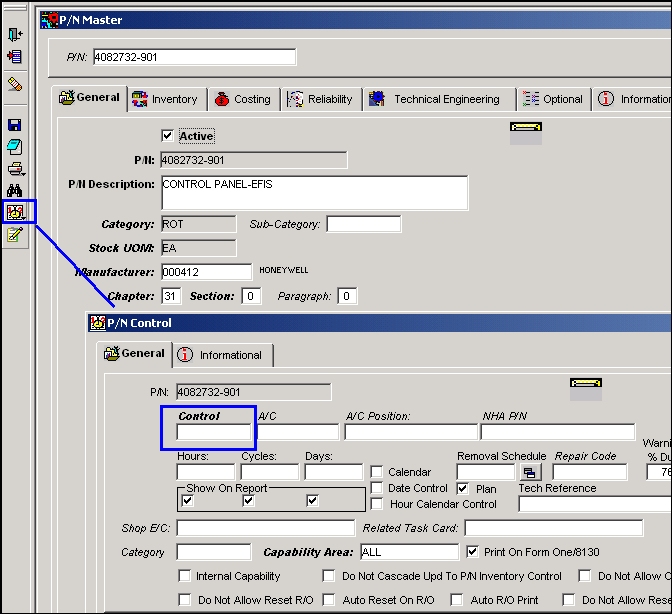Screen dimensions: 672x614
Task: Open the printer icon menu
Action: (16, 169)
